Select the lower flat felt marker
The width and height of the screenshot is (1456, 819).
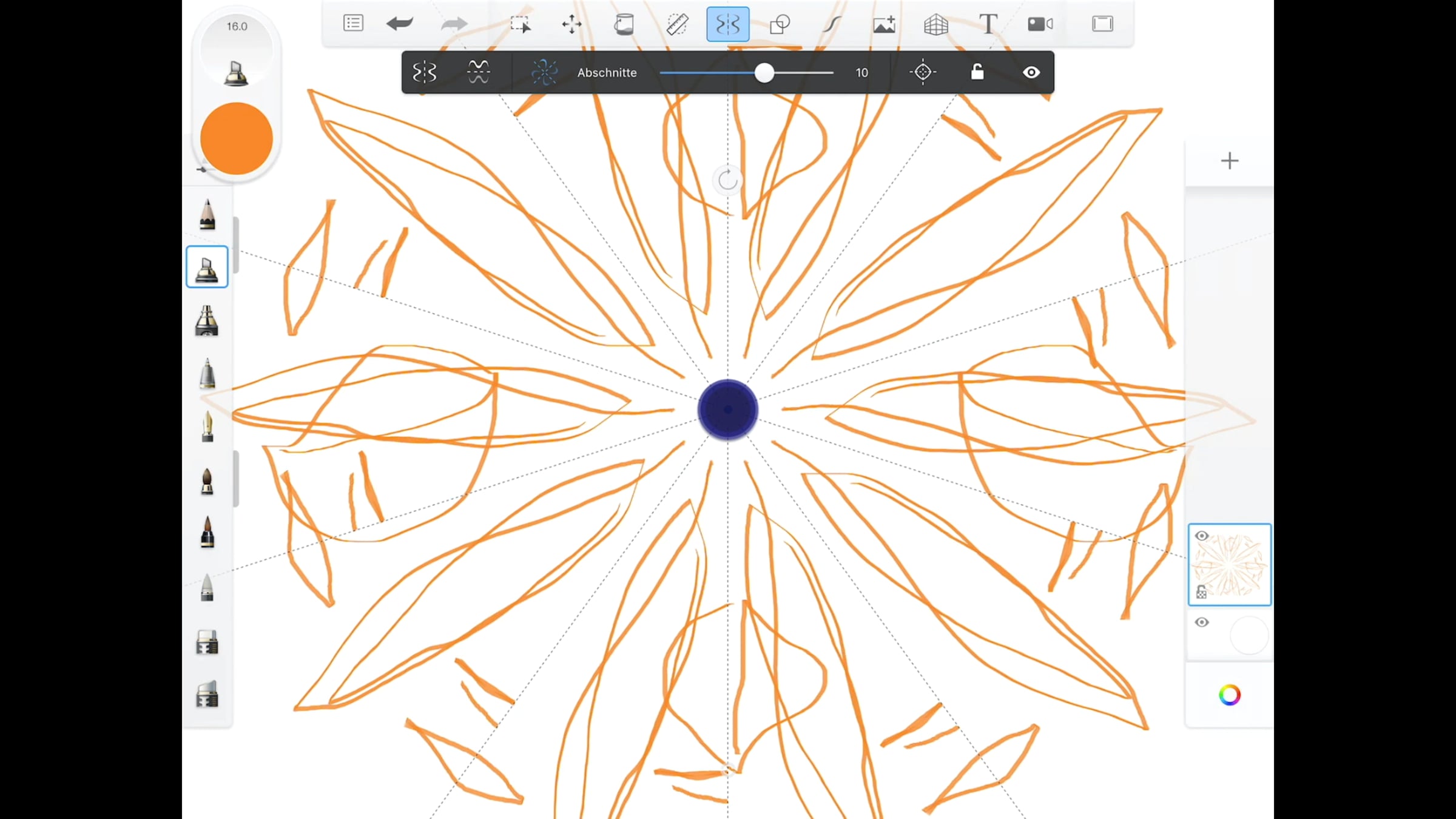207,694
